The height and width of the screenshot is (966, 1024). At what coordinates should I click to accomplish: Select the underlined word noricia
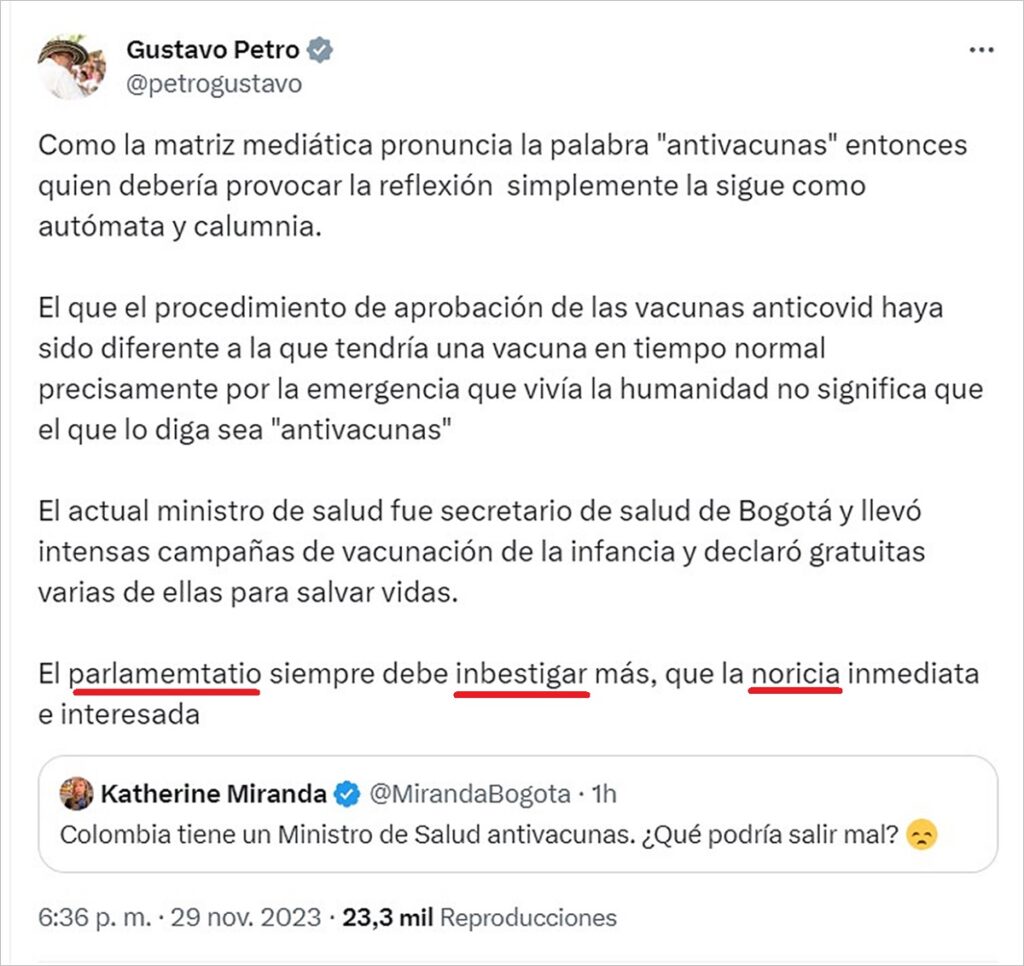coord(795,674)
